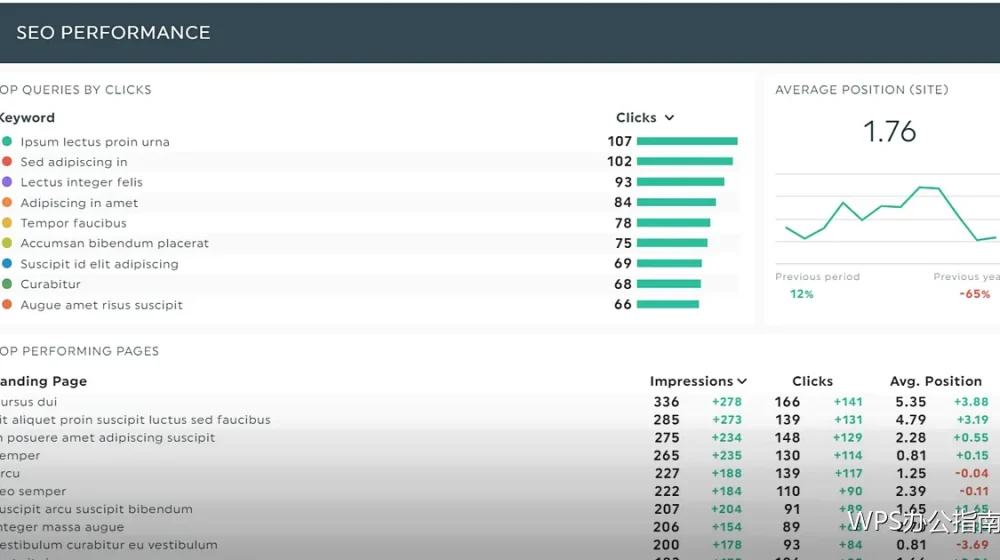
Task: Click the lime dot beside Accumsan bibendum placerat
Action: 7,243
